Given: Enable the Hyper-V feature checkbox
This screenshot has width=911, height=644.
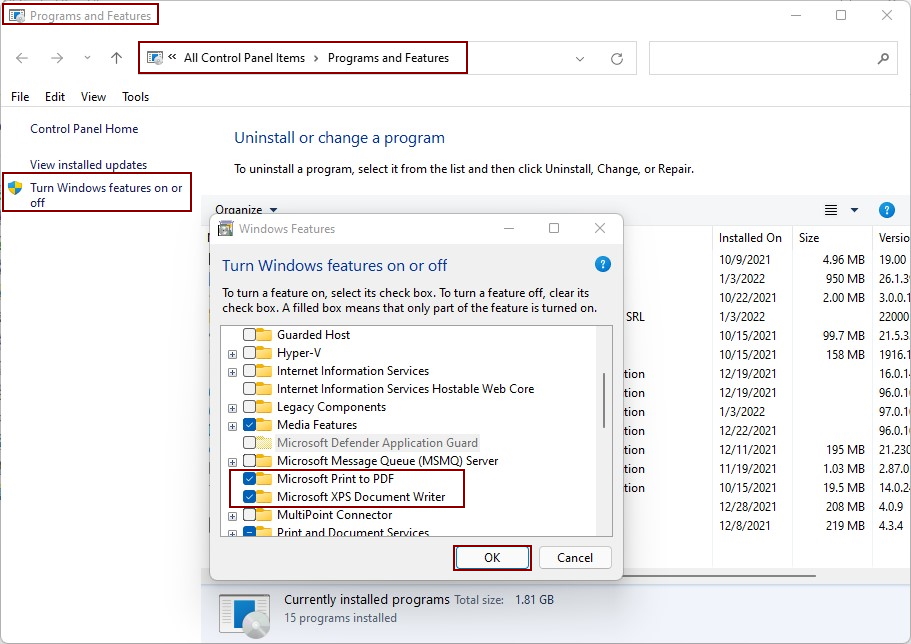Looking at the screenshot, I should pos(249,353).
